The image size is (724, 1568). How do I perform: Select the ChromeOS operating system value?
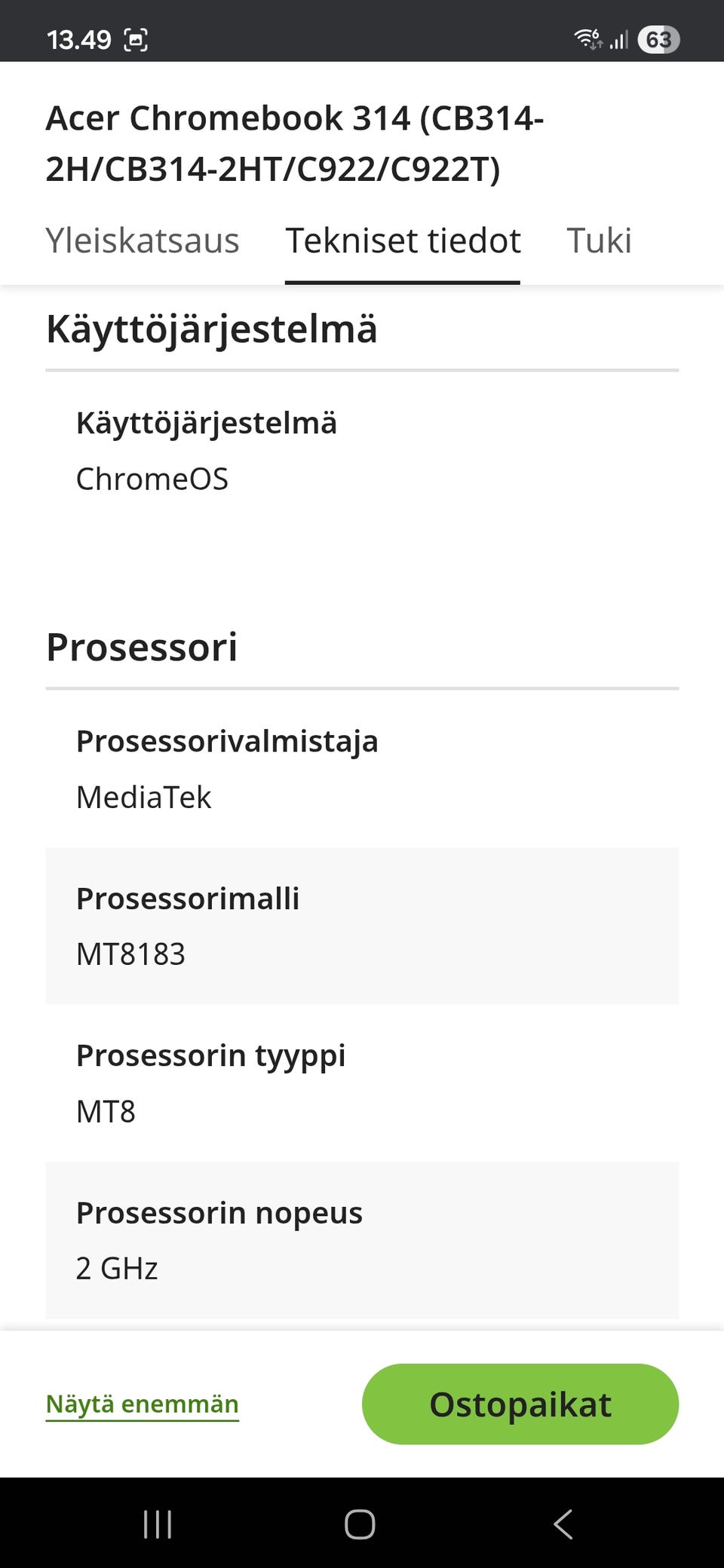coord(152,479)
